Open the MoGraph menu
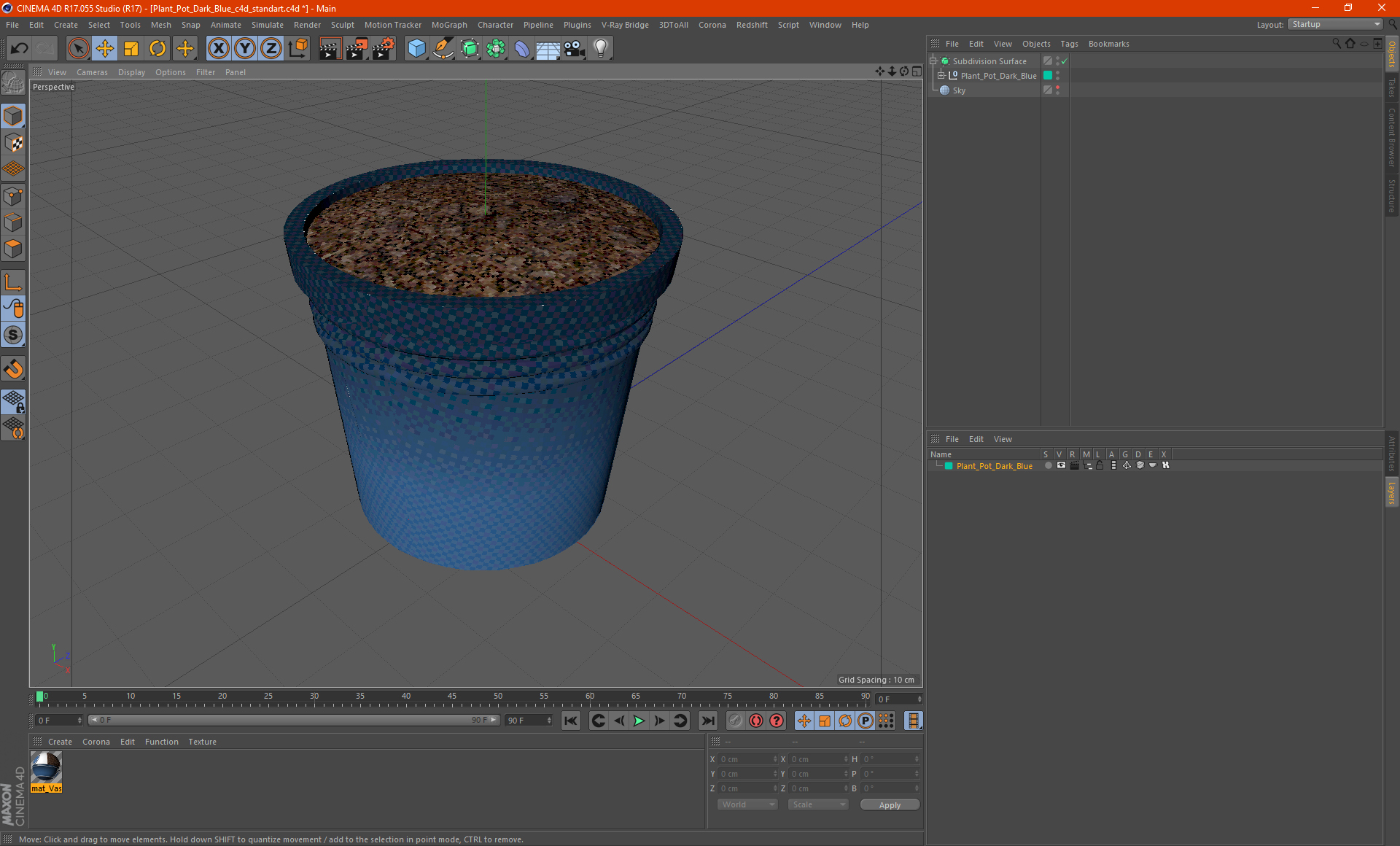Image resolution: width=1400 pixels, height=846 pixels. point(448,25)
